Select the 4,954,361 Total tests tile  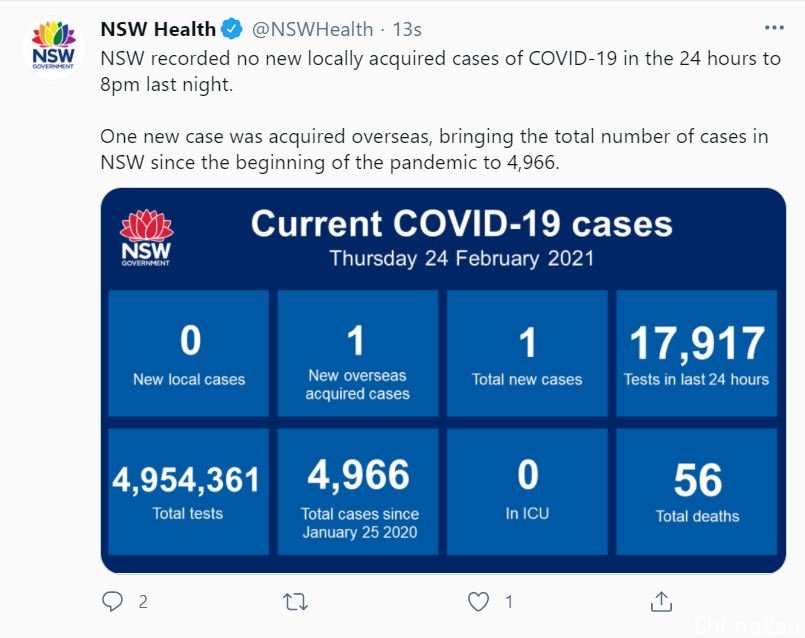click(x=188, y=492)
